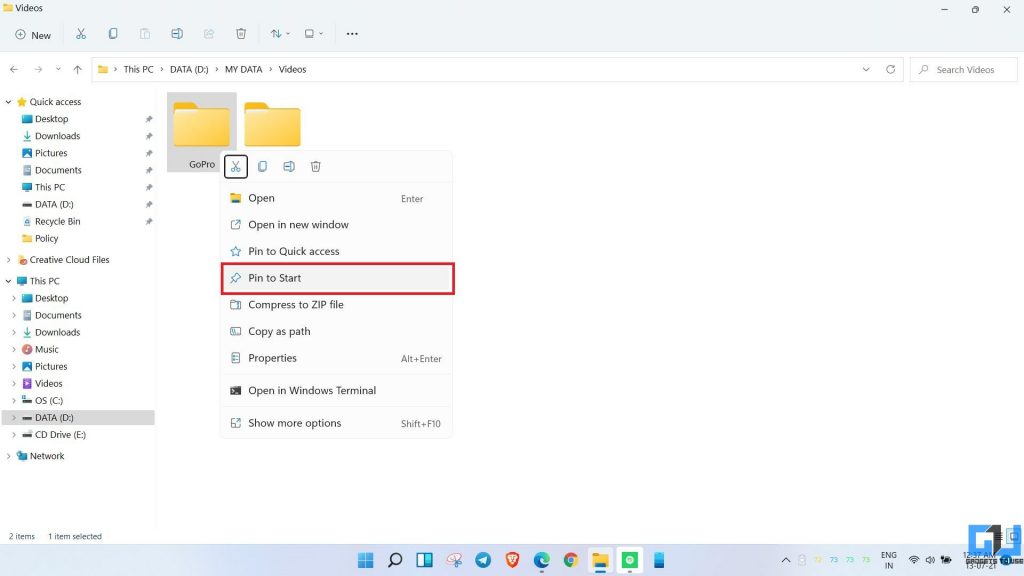The height and width of the screenshot is (576, 1024).
Task: Click the Share icon in the toolbar
Action: 209,33
